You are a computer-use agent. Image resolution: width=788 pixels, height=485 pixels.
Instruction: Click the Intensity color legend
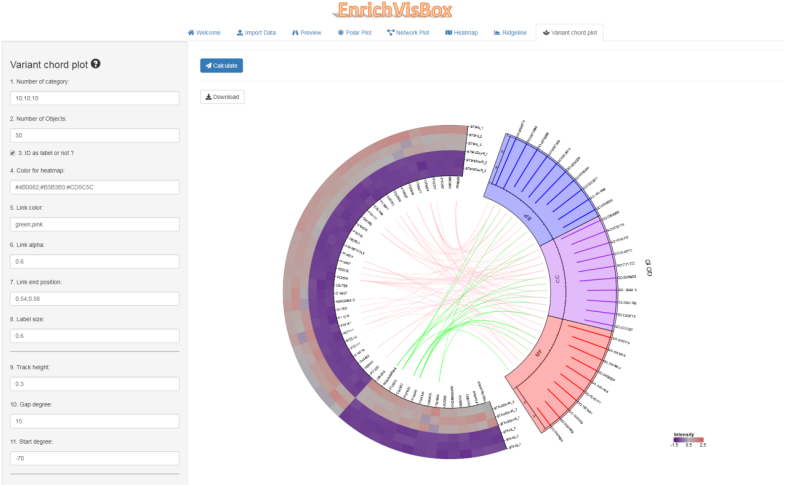[688, 440]
